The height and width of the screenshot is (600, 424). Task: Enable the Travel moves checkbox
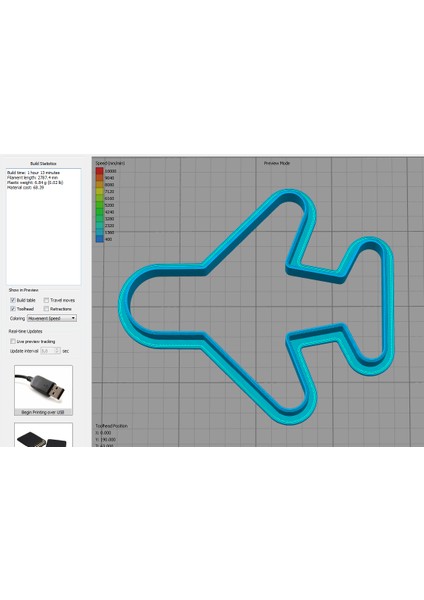[46, 300]
